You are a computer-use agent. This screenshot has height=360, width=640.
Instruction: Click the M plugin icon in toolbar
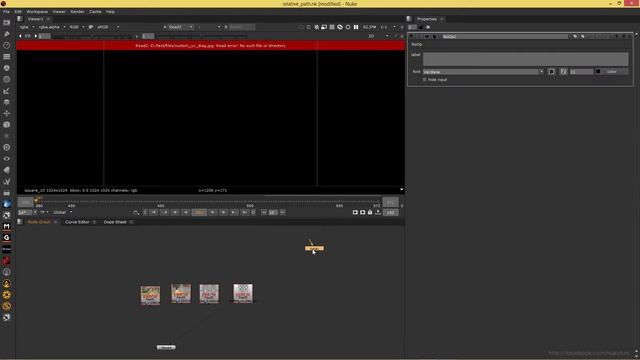coord(7,226)
